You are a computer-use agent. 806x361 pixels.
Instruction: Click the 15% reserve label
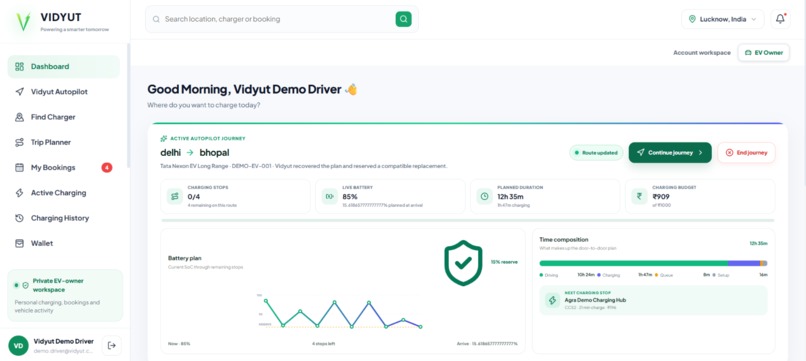[504, 262]
